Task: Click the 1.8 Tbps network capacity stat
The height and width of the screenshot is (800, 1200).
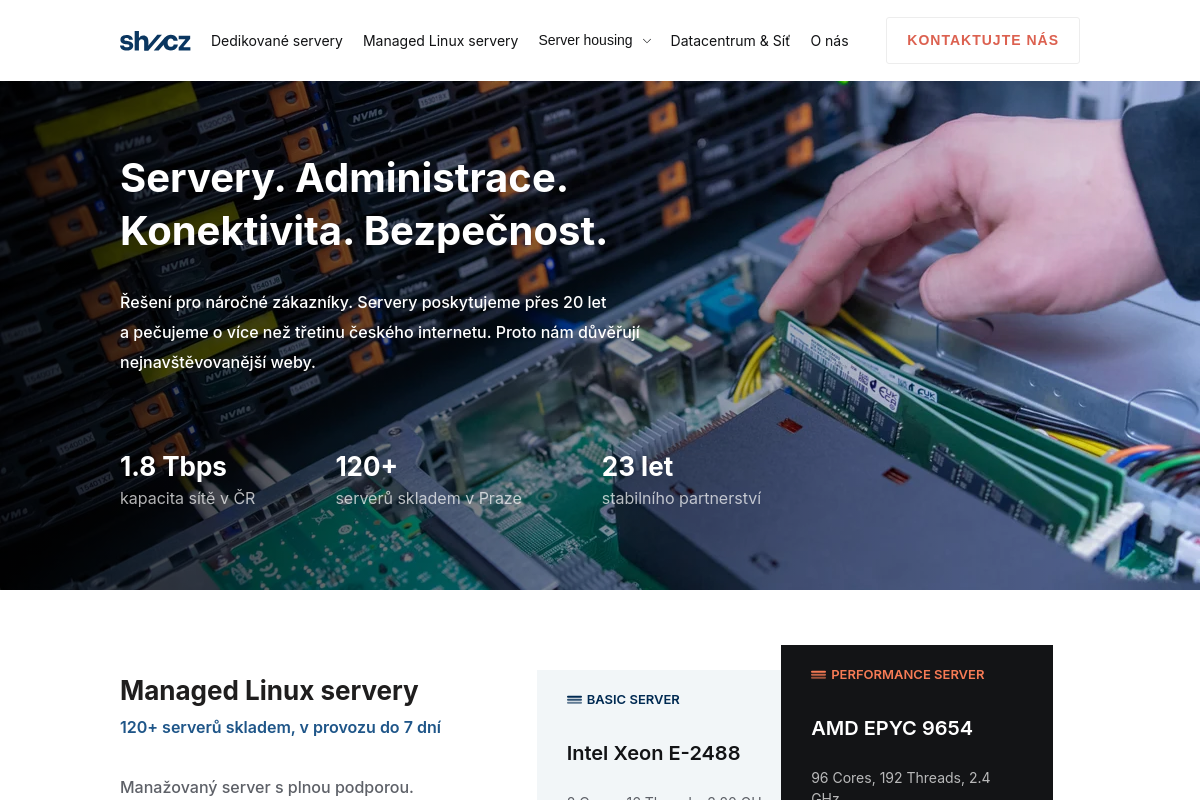Action: click(188, 481)
